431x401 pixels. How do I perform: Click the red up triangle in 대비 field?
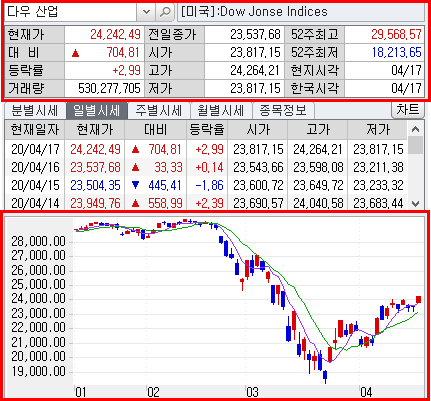pos(76,53)
